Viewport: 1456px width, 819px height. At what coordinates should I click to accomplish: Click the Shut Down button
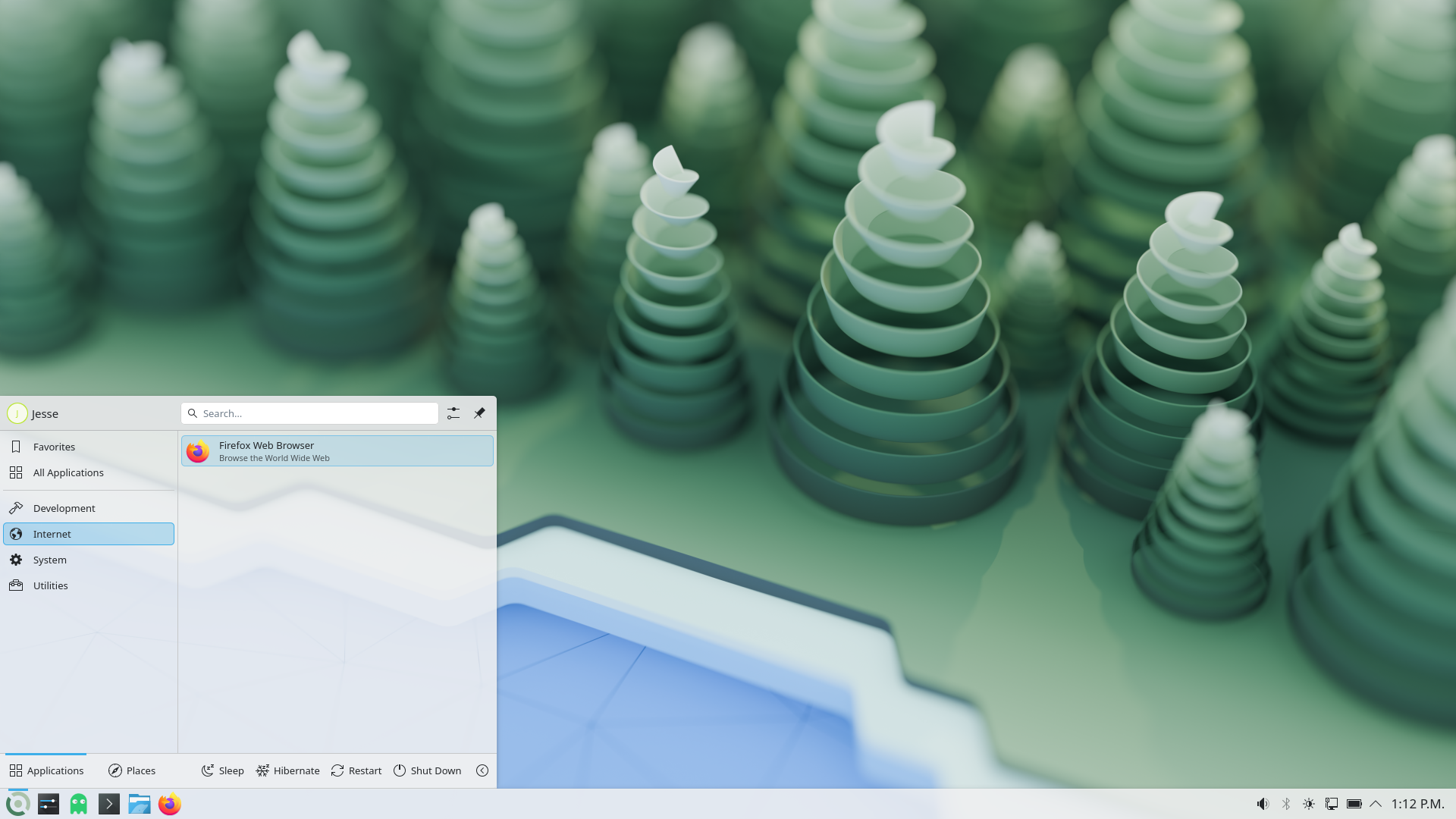coord(428,770)
